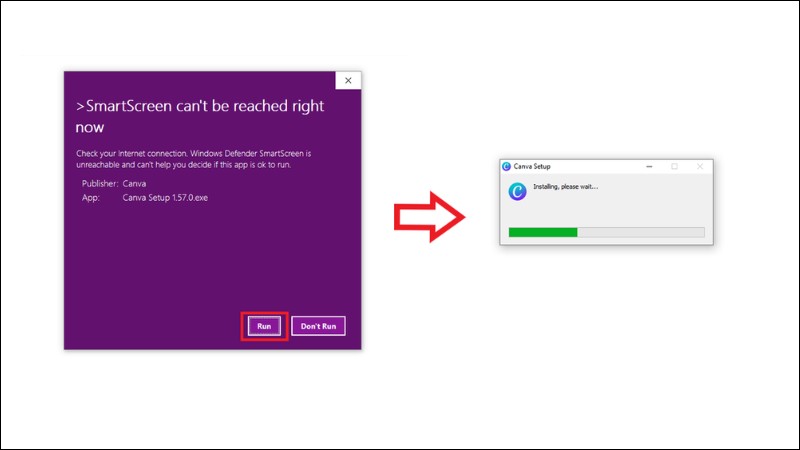Click the 'App:' label
800x450 pixels.
(91, 197)
